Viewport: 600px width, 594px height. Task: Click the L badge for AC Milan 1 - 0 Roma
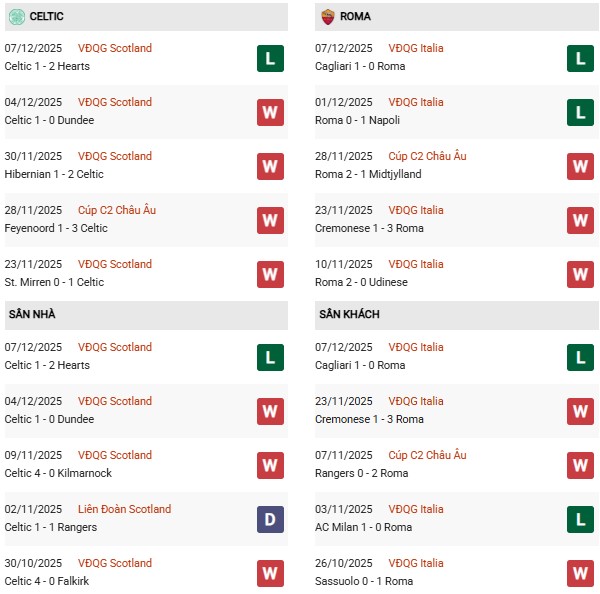pos(580,519)
